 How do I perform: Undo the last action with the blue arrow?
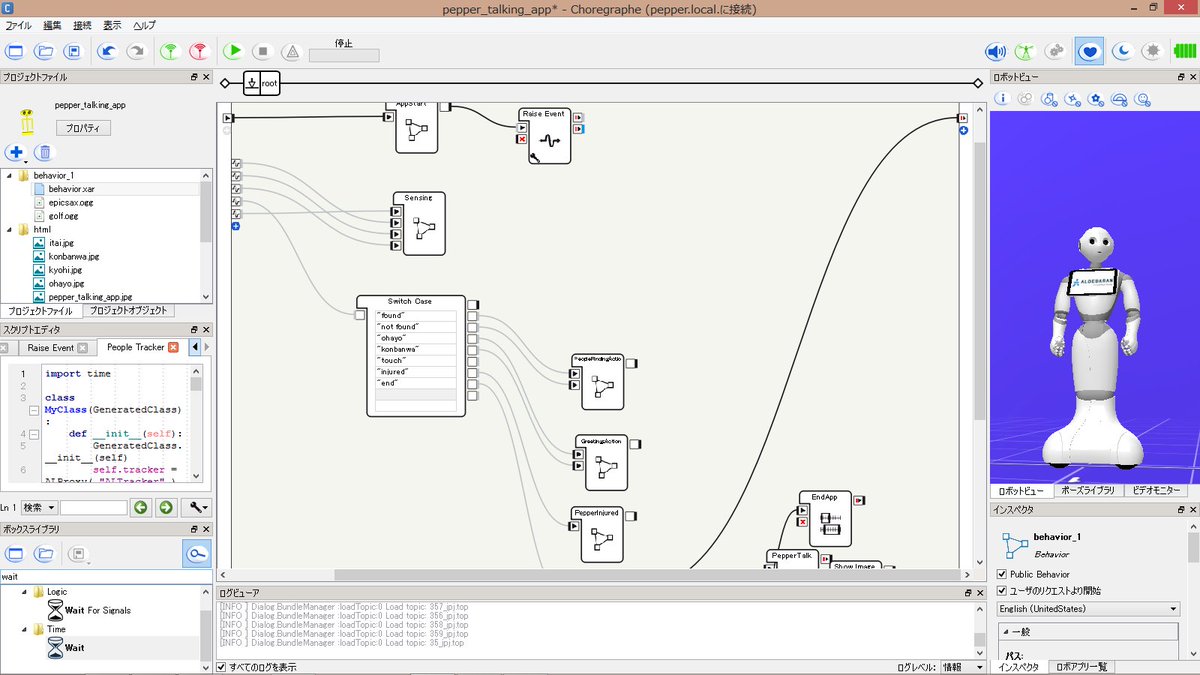tap(107, 51)
